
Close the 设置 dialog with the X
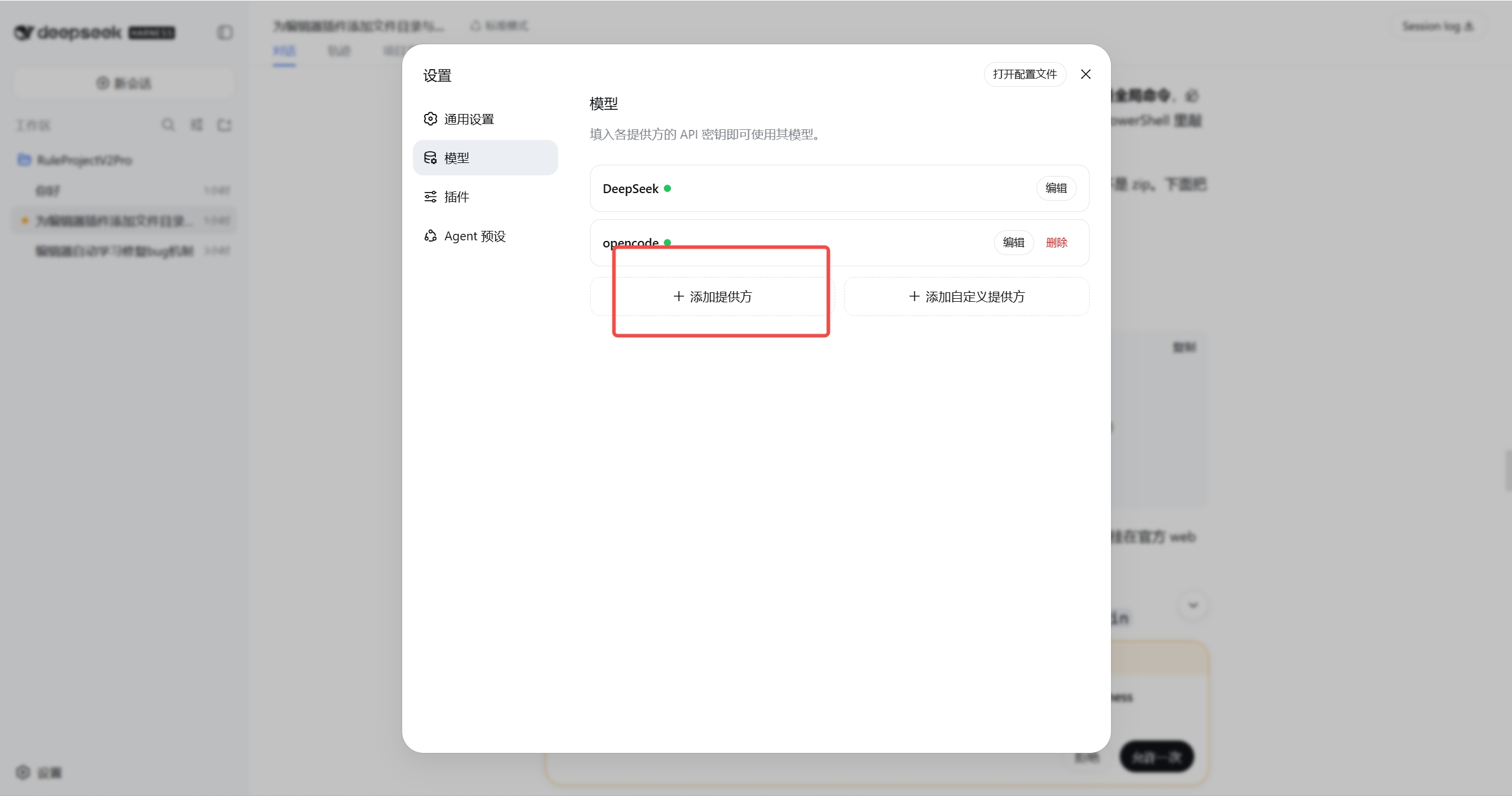click(x=1086, y=74)
